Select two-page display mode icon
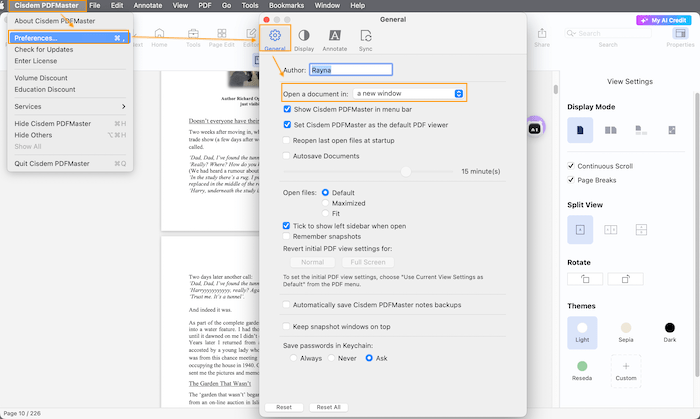This screenshot has height=419, width=700. click(x=610, y=130)
